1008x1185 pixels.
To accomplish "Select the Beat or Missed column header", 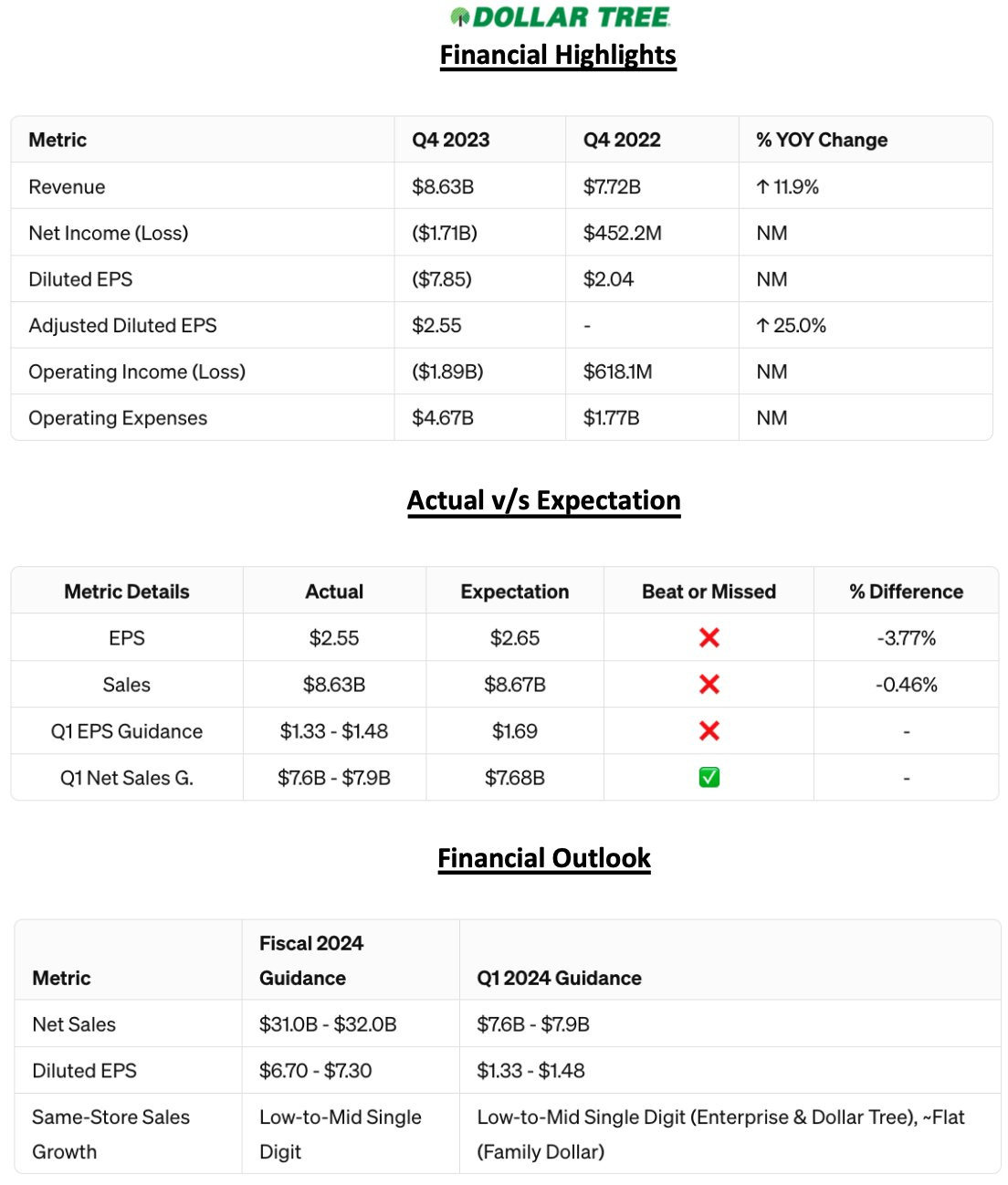I will (709, 592).
